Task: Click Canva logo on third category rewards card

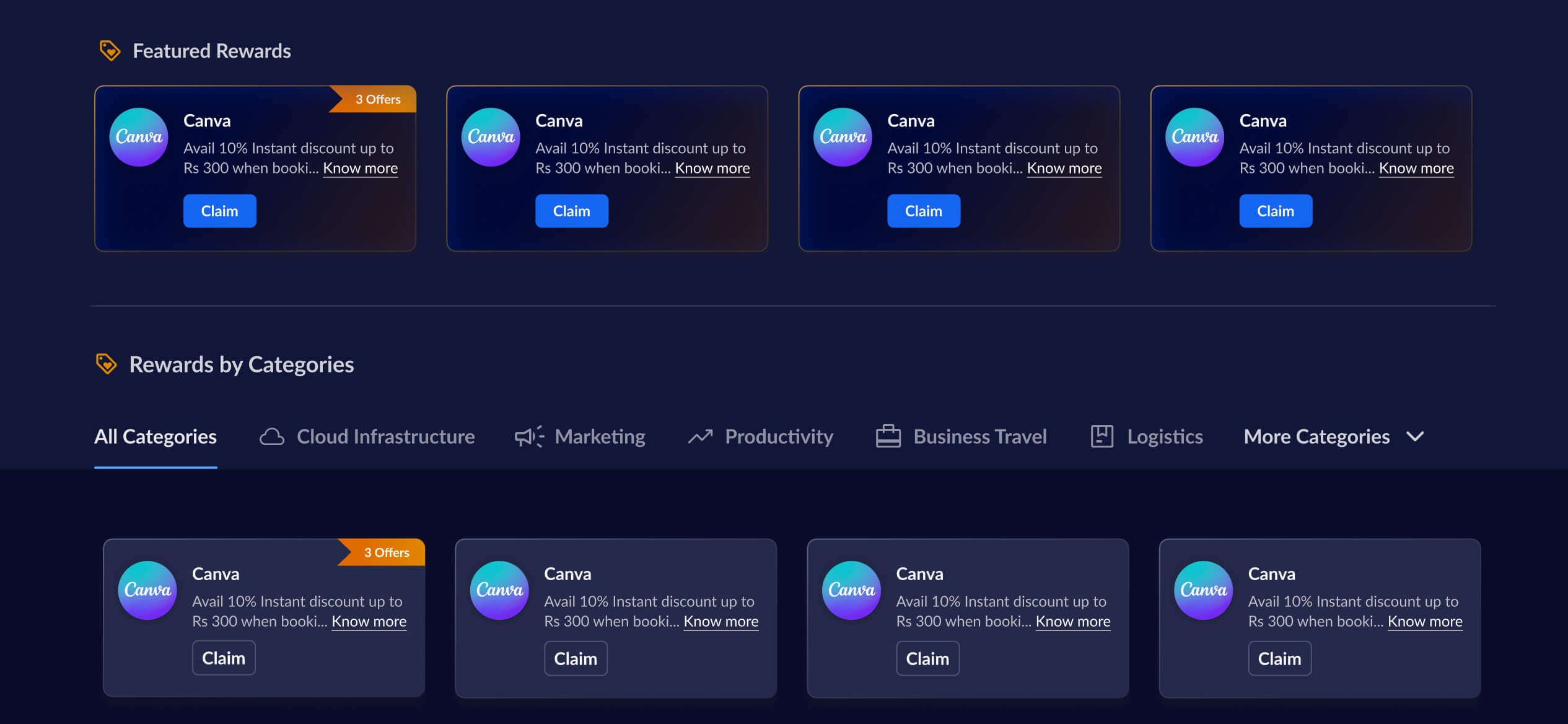Action: click(x=851, y=590)
